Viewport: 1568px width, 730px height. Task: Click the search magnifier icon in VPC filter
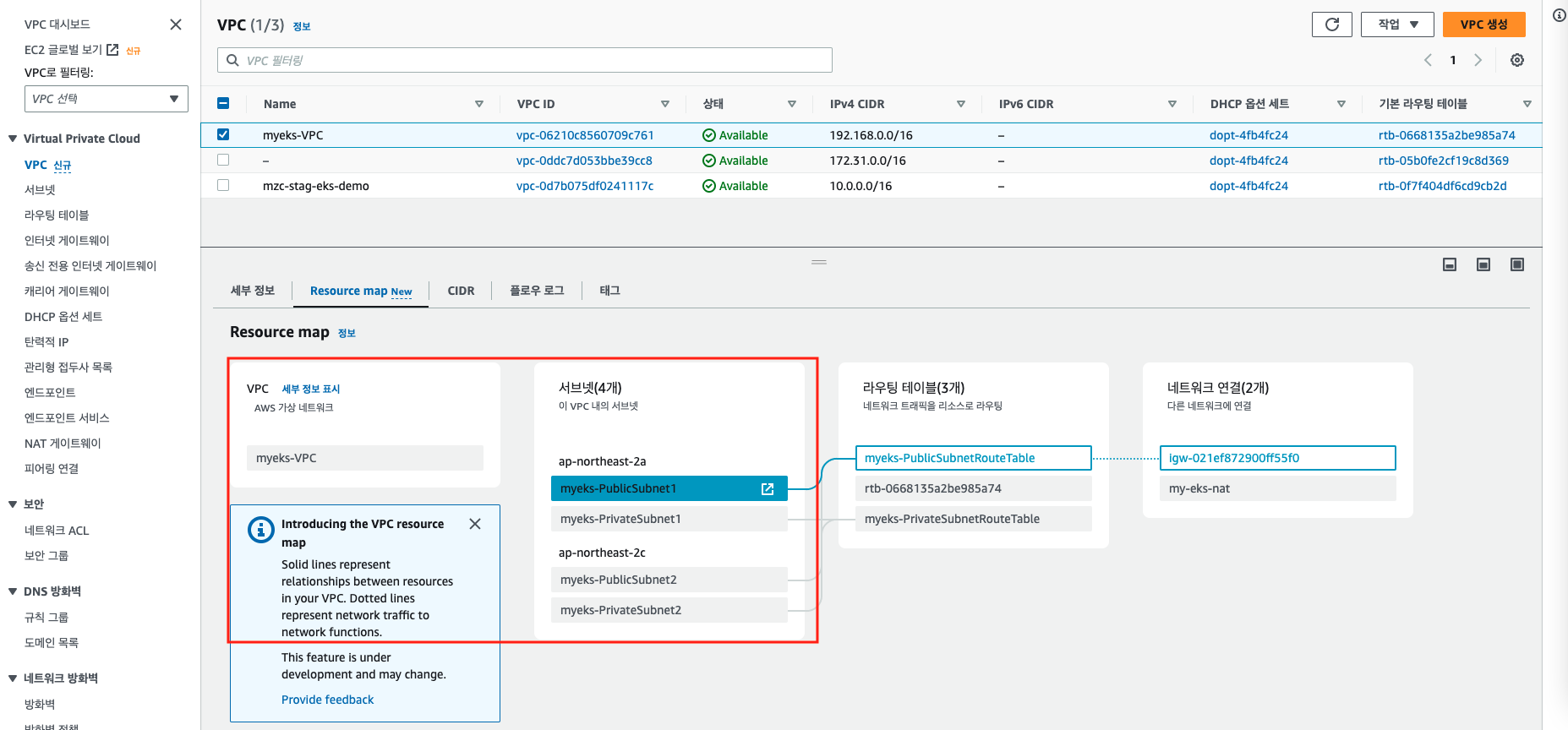232,60
